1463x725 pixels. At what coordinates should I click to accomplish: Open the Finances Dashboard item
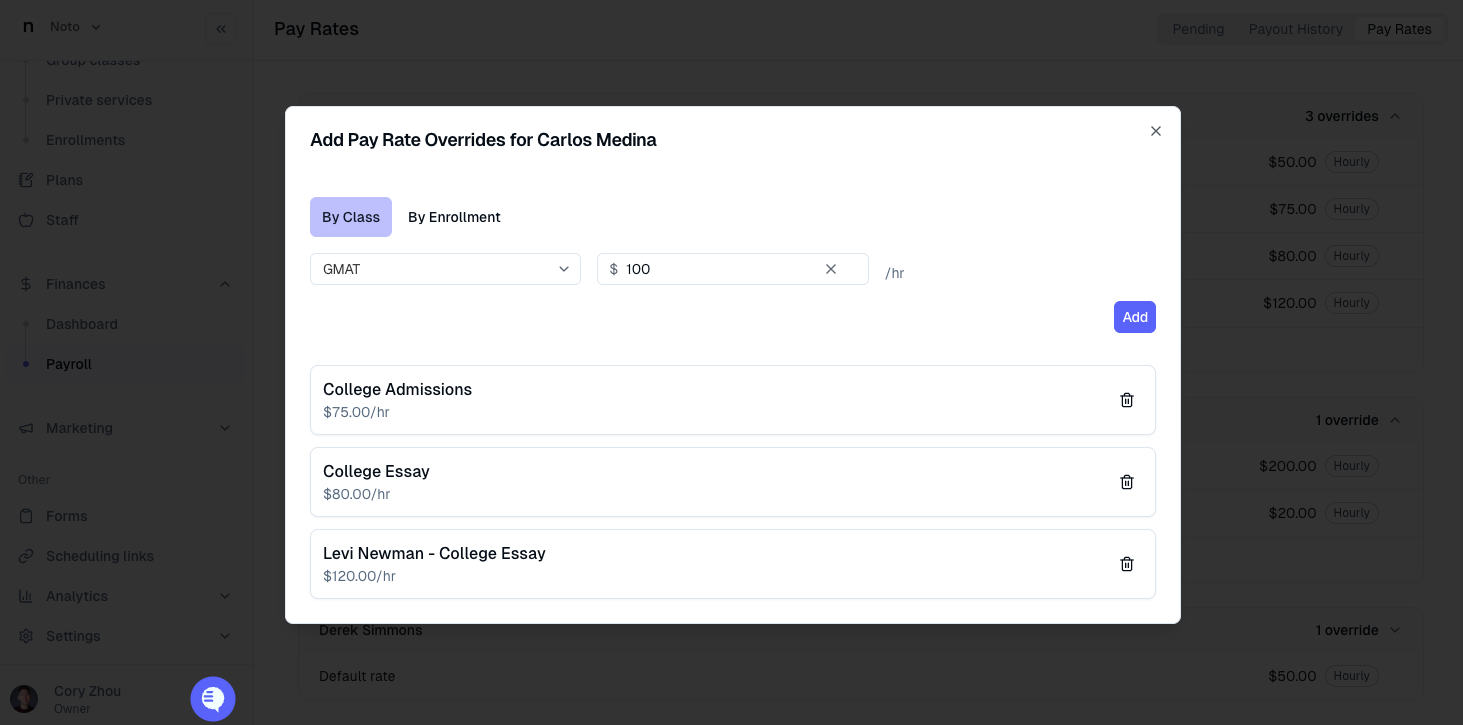(82, 324)
